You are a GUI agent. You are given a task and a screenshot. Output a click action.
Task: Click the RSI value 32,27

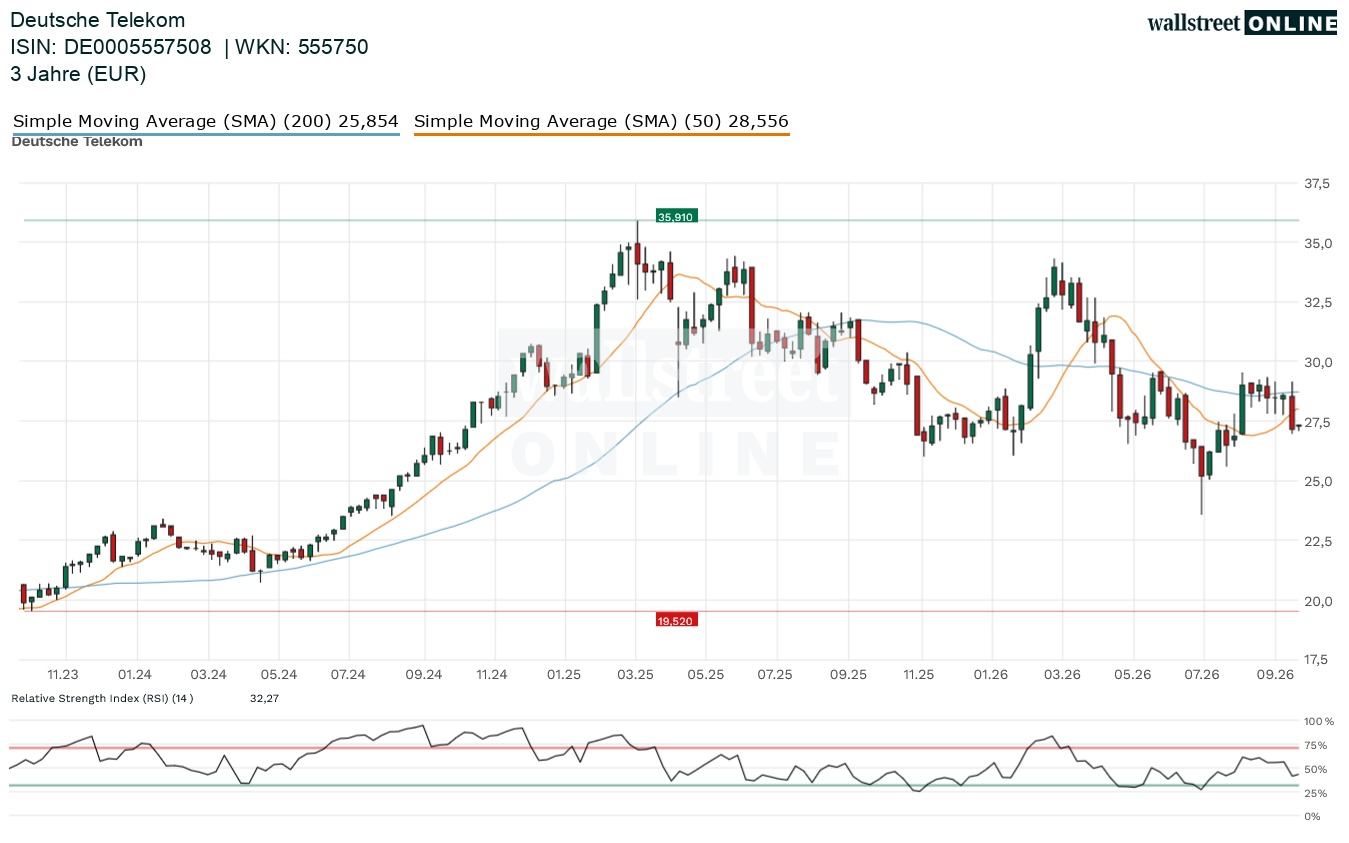click(264, 698)
